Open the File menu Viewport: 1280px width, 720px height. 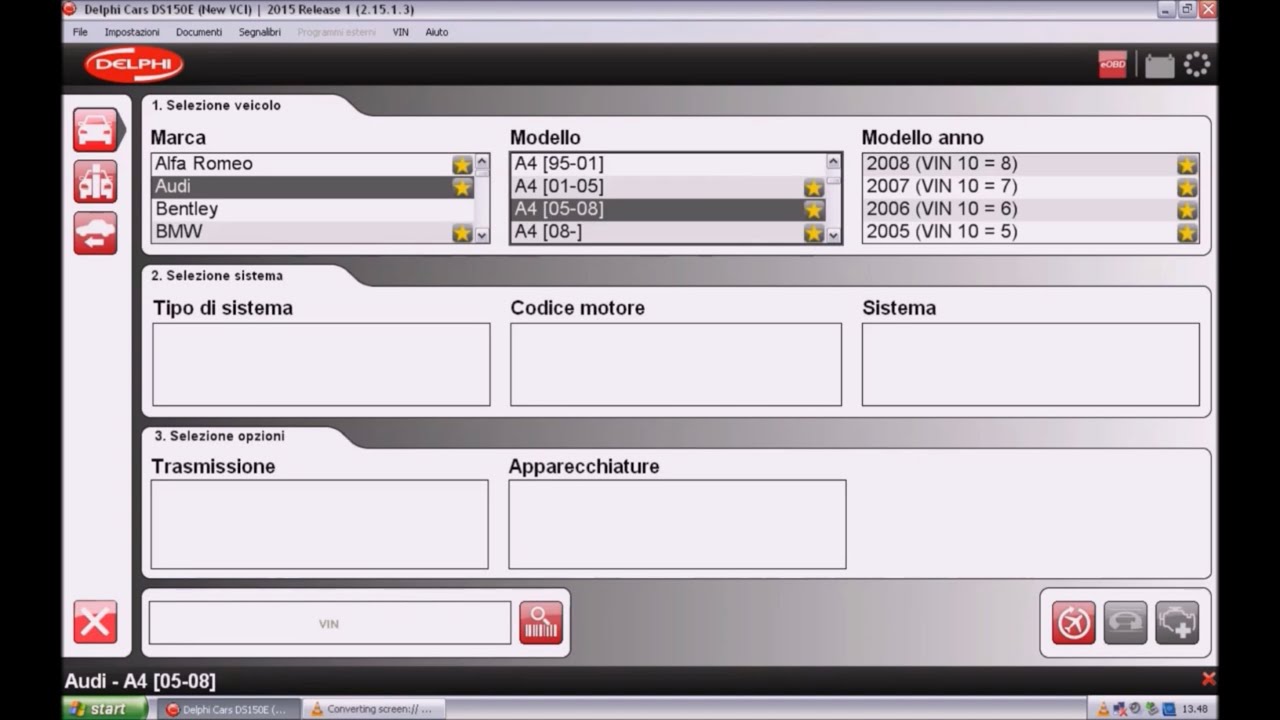[80, 32]
